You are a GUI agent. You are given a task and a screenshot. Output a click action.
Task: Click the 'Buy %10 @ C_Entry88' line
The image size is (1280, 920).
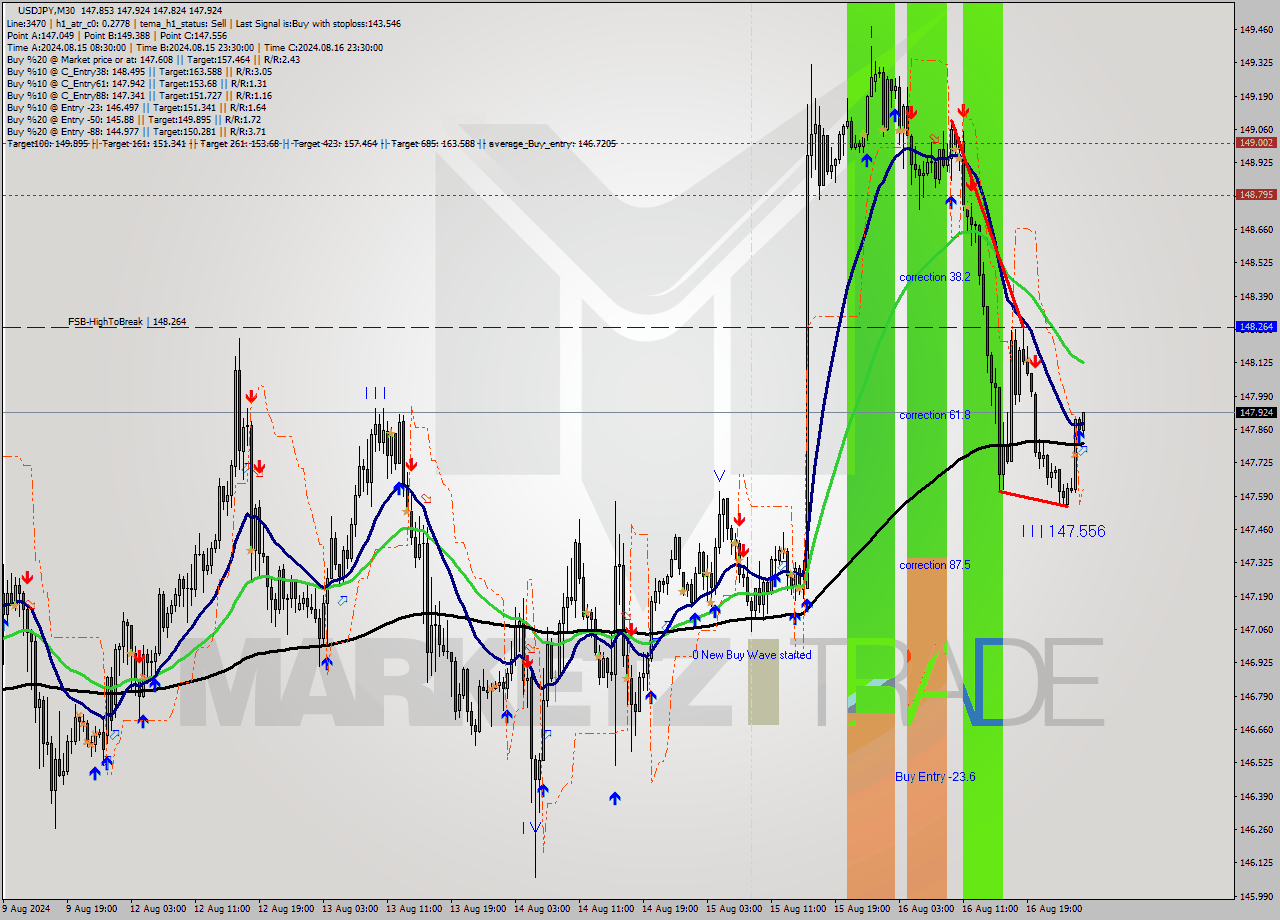click(139, 95)
